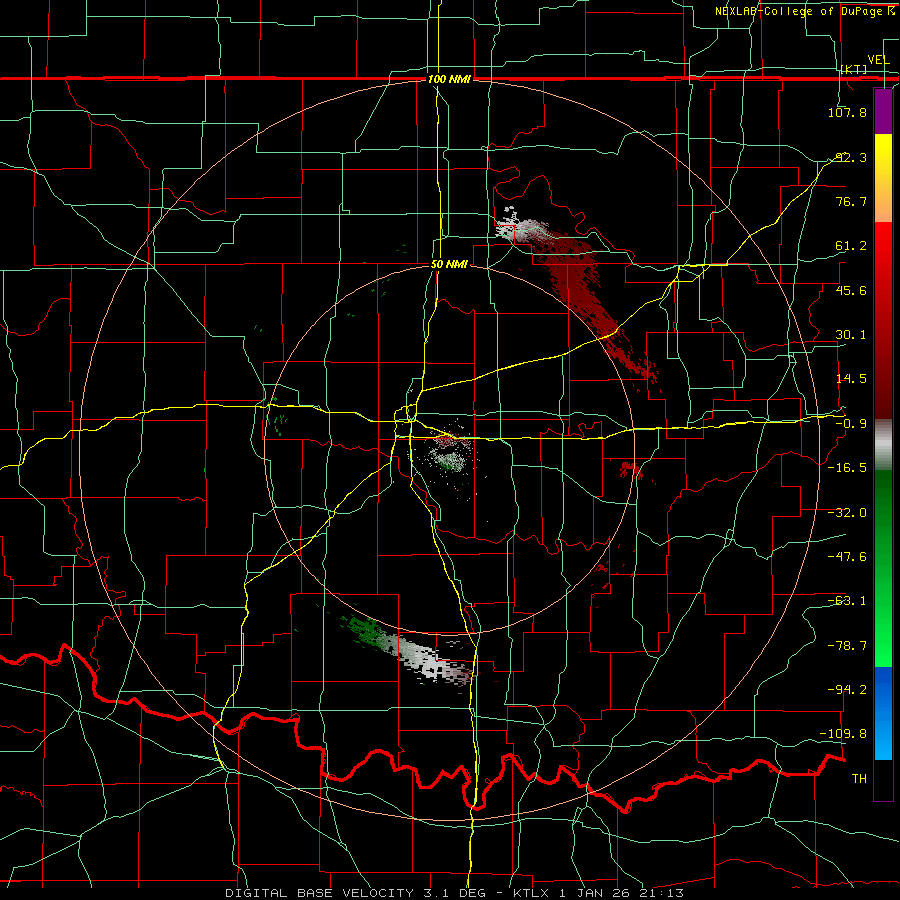Click the 45.6 legend value
Viewport: 900px width, 900px height.
pos(851,290)
